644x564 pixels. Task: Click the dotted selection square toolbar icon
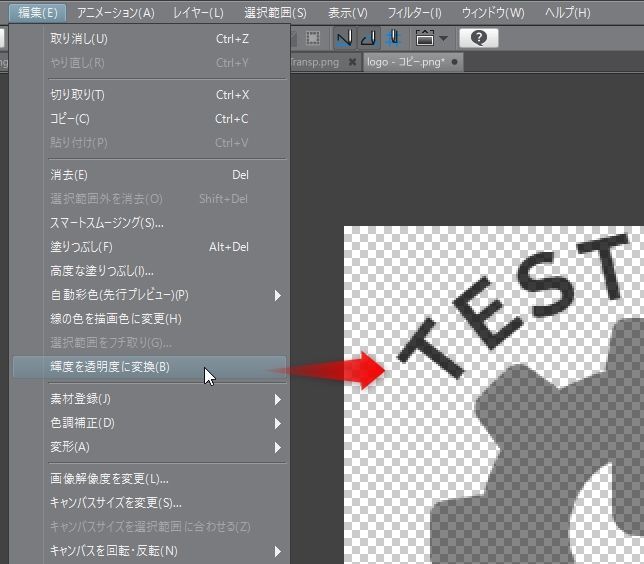(313, 38)
